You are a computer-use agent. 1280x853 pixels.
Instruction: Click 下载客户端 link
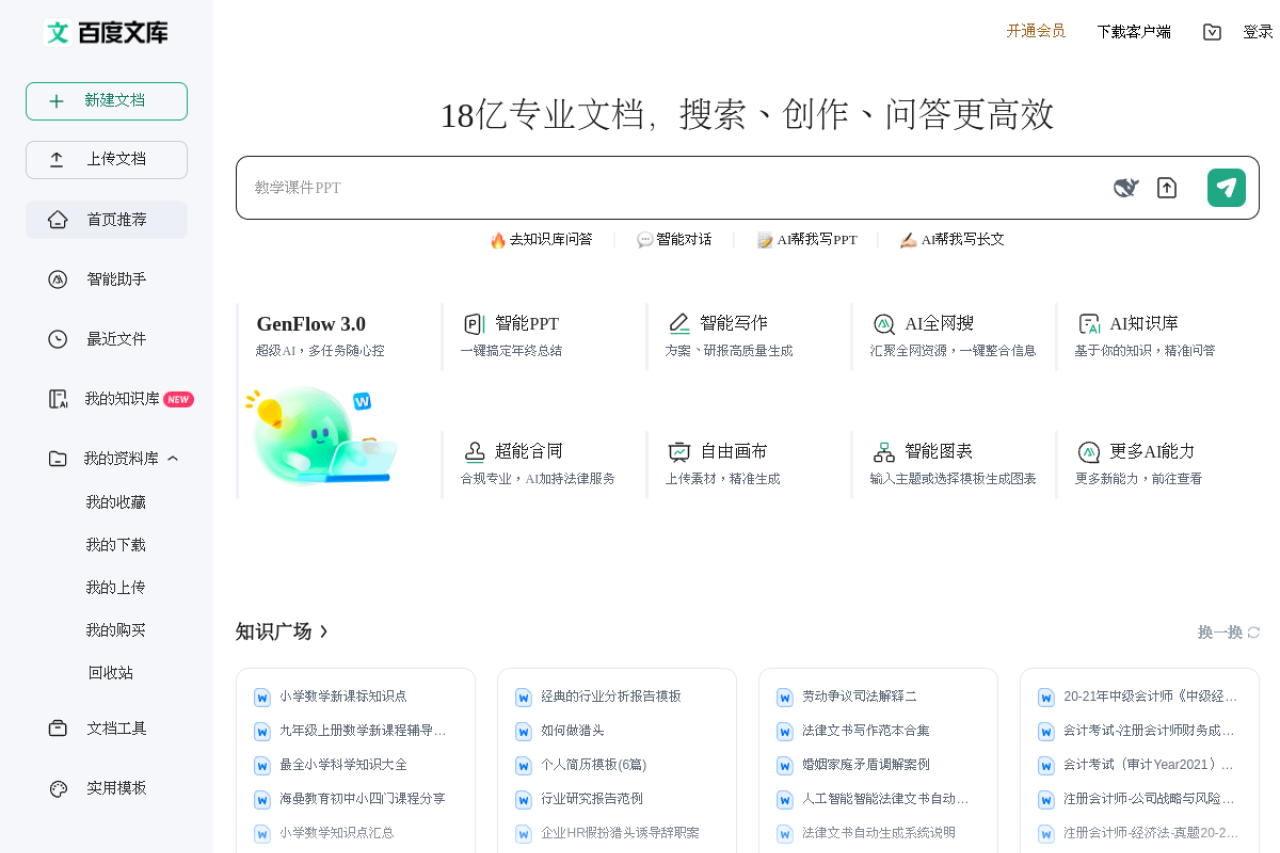[1134, 32]
